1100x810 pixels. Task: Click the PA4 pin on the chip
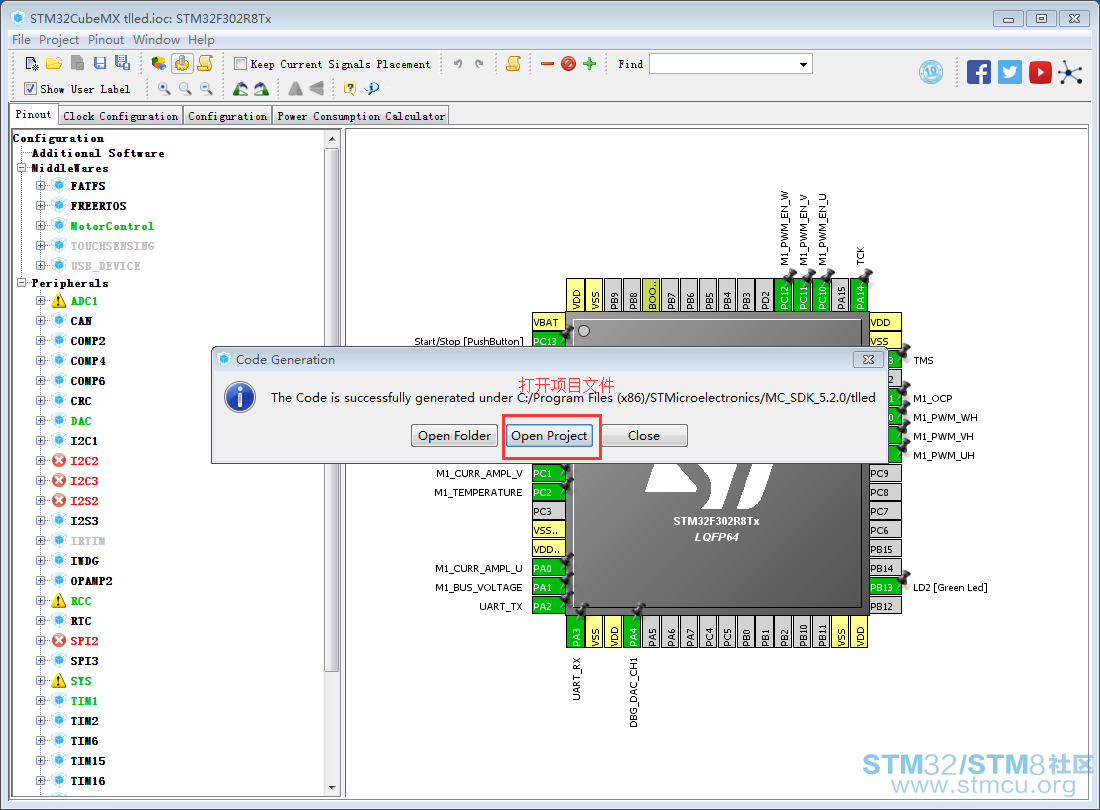[x=633, y=631]
